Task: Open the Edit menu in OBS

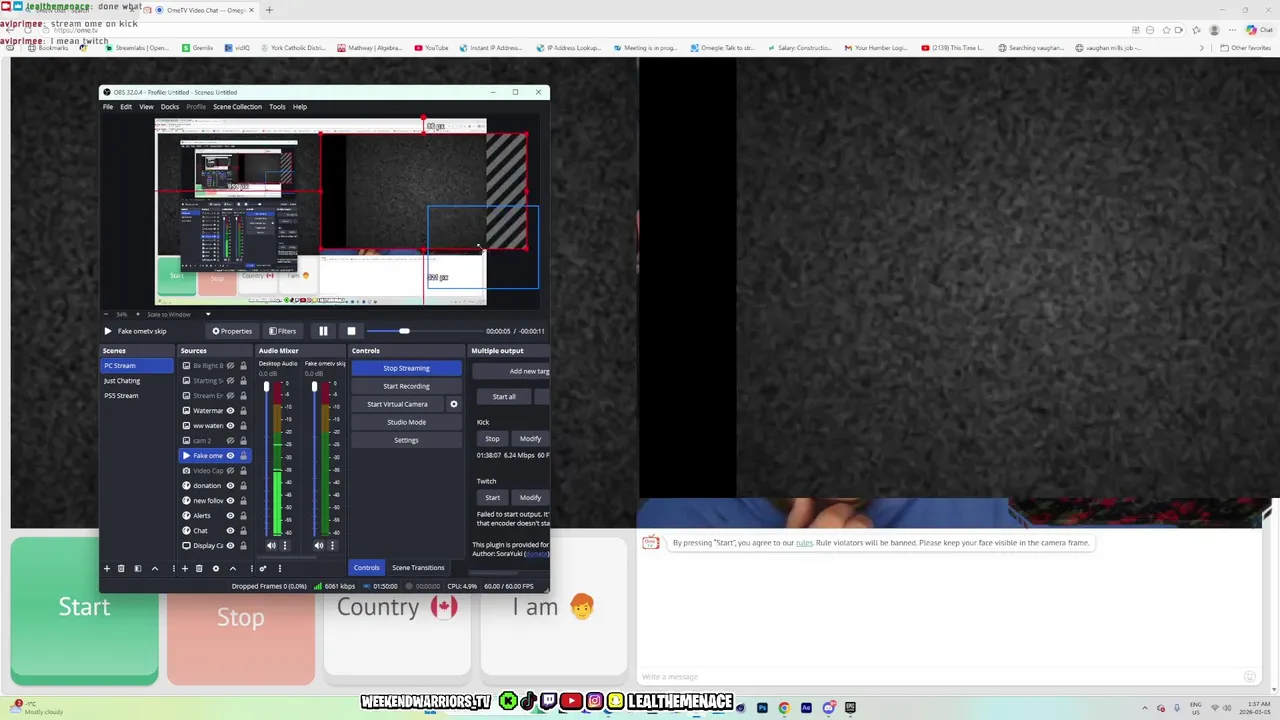Action: [126, 107]
